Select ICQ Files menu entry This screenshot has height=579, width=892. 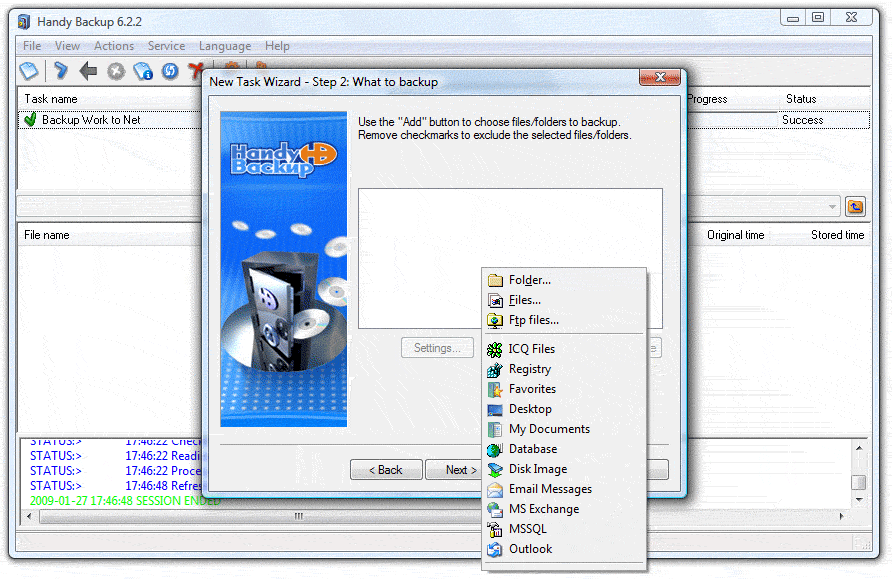pyautogui.click(x=564, y=349)
